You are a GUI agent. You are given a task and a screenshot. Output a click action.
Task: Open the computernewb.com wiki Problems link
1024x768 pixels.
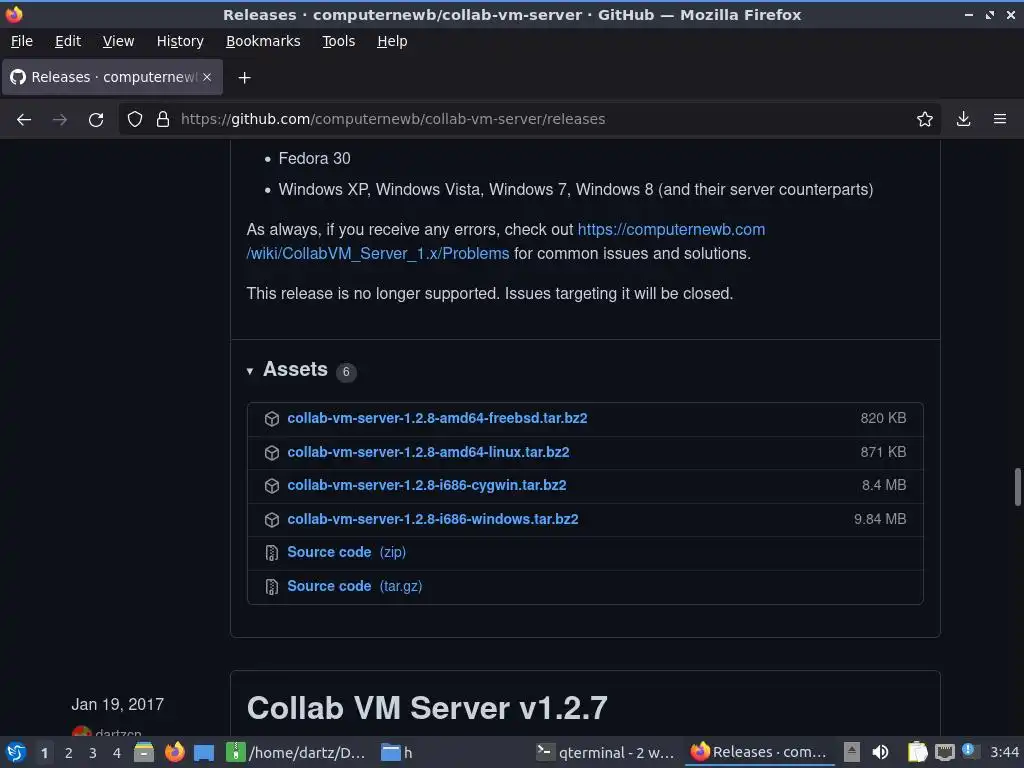(x=505, y=242)
